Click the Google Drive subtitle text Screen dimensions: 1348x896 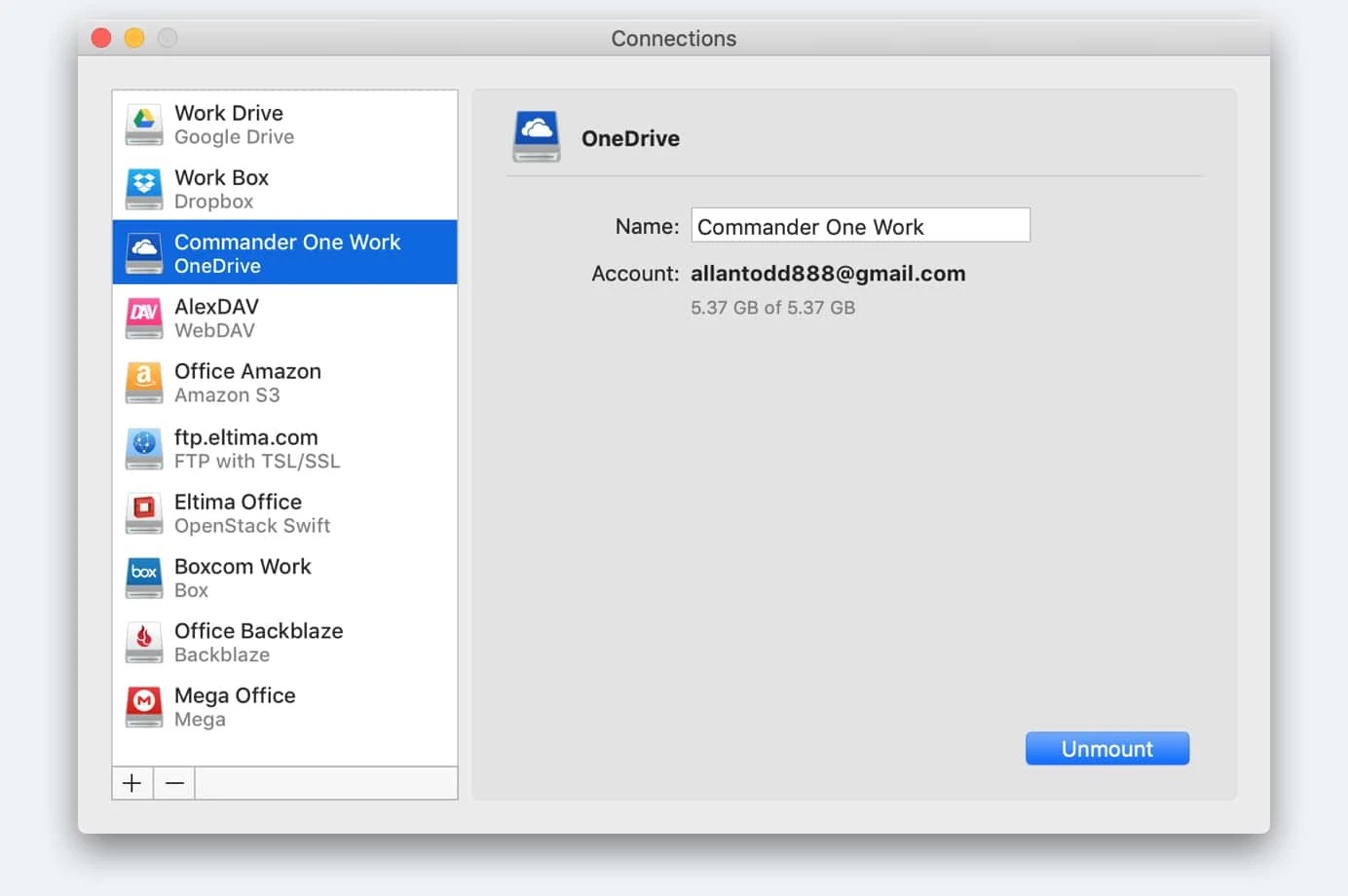pyautogui.click(x=234, y=137)
